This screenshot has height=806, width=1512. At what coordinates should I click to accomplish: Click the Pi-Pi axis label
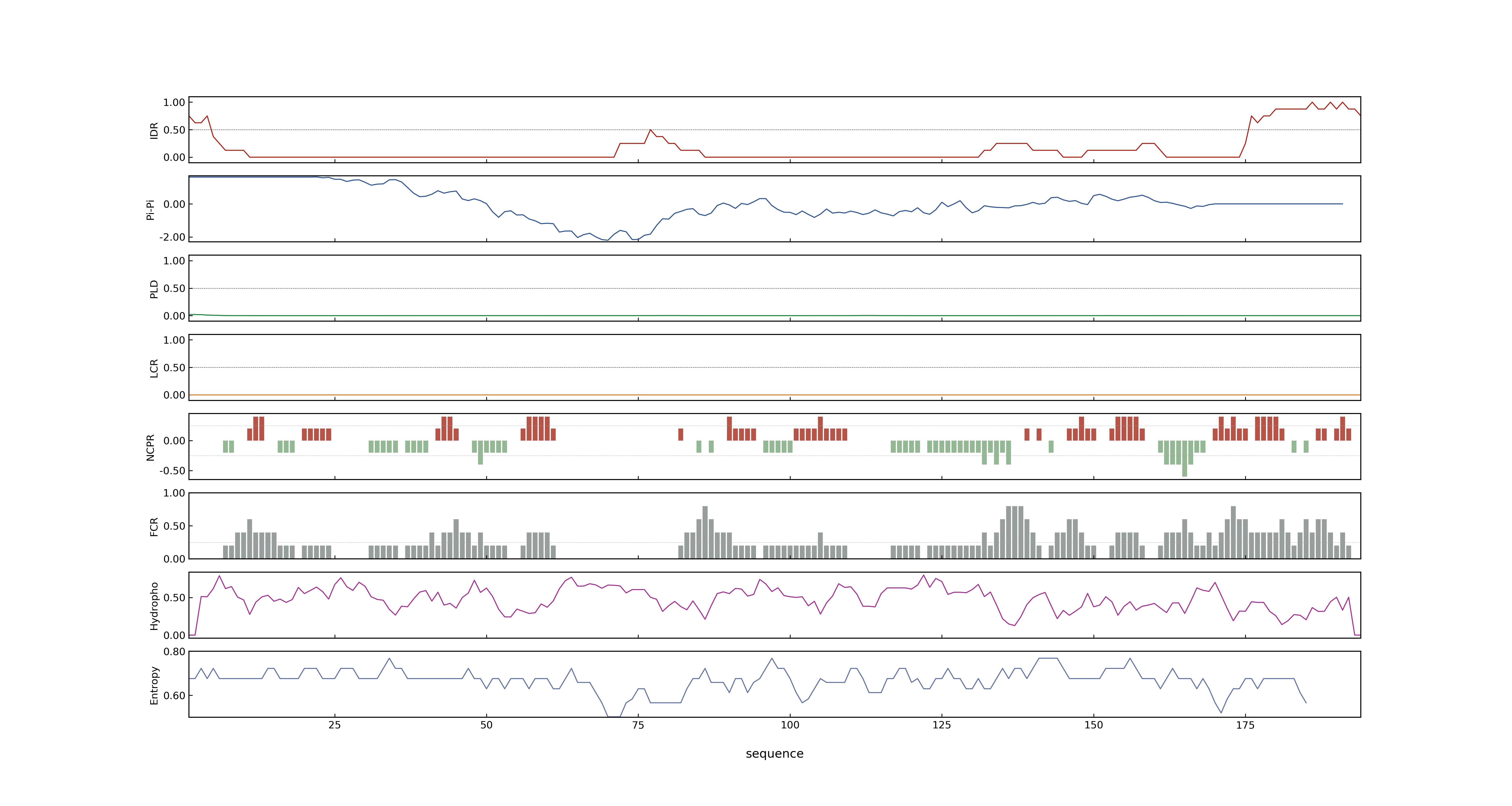[x=150, y=209]
